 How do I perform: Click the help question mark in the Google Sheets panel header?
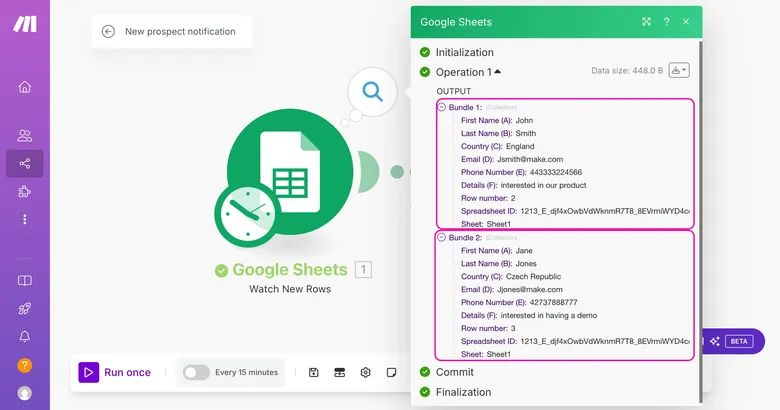667,21
